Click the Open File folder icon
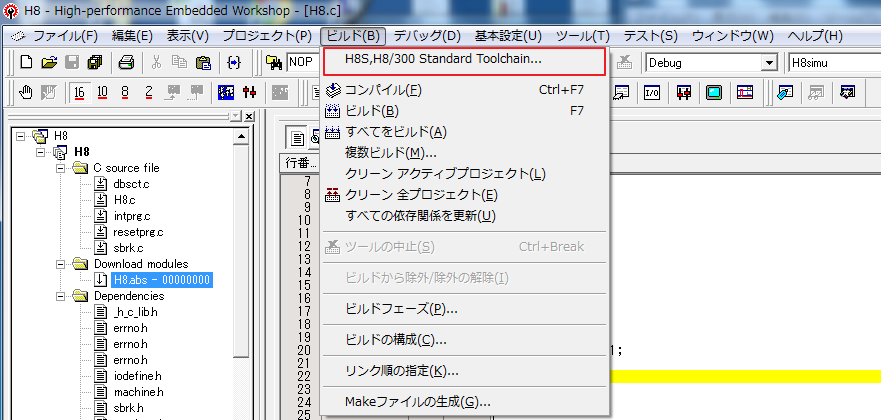The height and width of the screenshot is (420, 881). [x=49, y=62]
